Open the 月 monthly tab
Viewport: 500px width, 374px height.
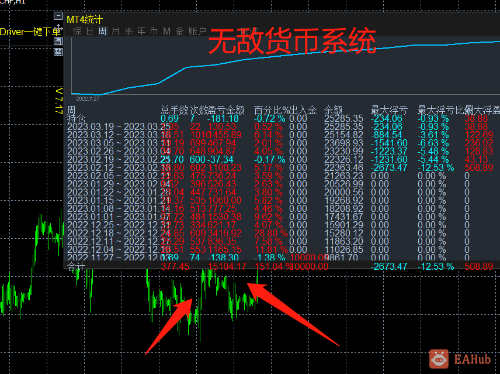coord(115,31)
